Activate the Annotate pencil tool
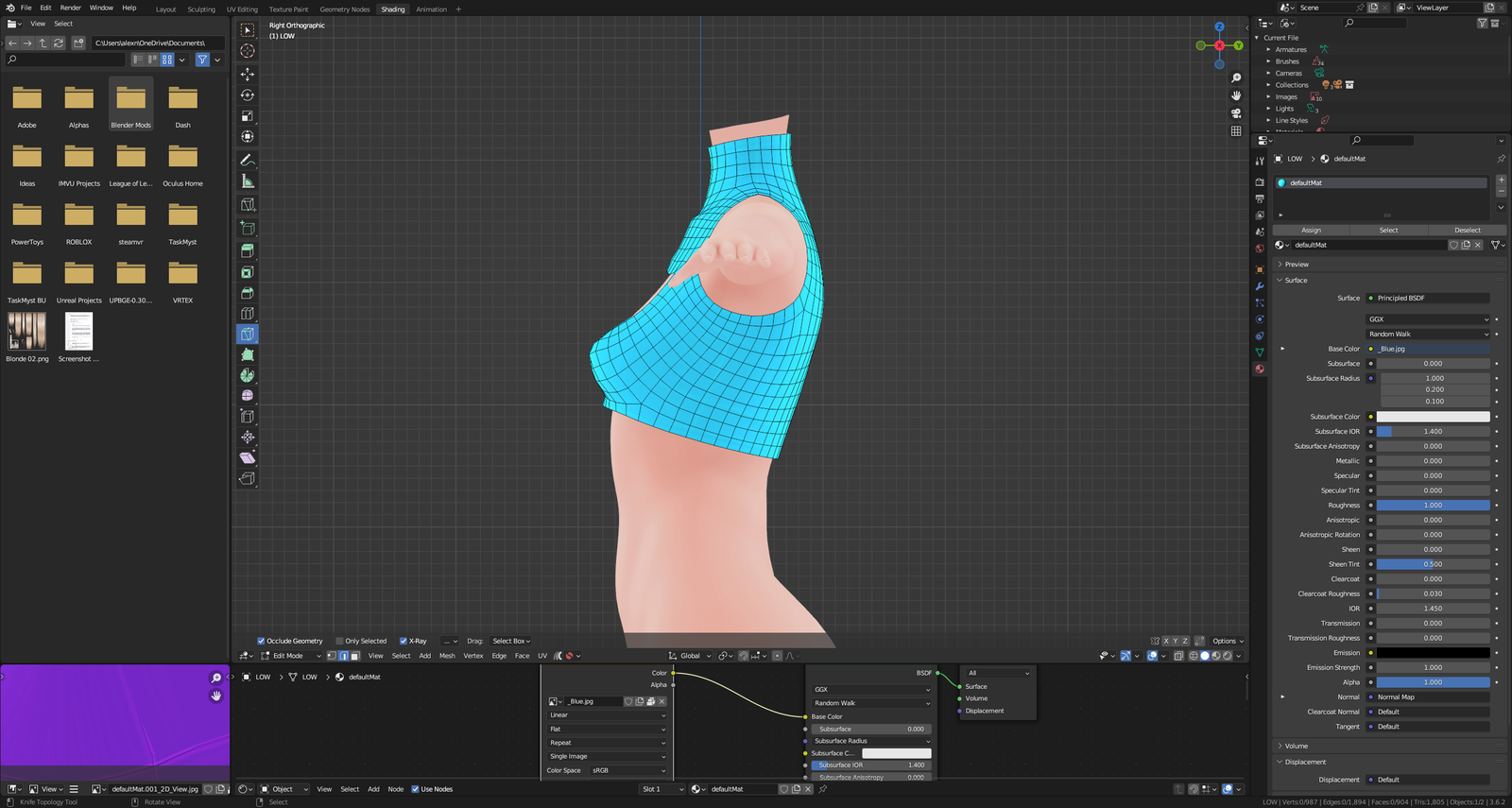The width and height of the screenshot is (1512, 808). pyautogui.click(x=248, y=160)
